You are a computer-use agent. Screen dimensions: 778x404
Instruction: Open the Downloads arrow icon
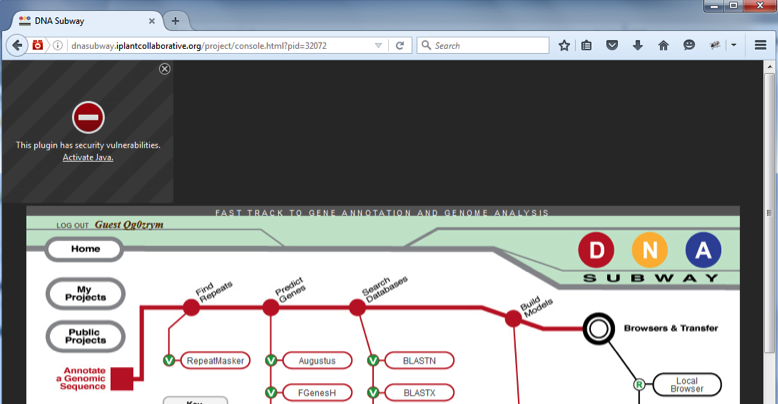click(x=638, y=46)
